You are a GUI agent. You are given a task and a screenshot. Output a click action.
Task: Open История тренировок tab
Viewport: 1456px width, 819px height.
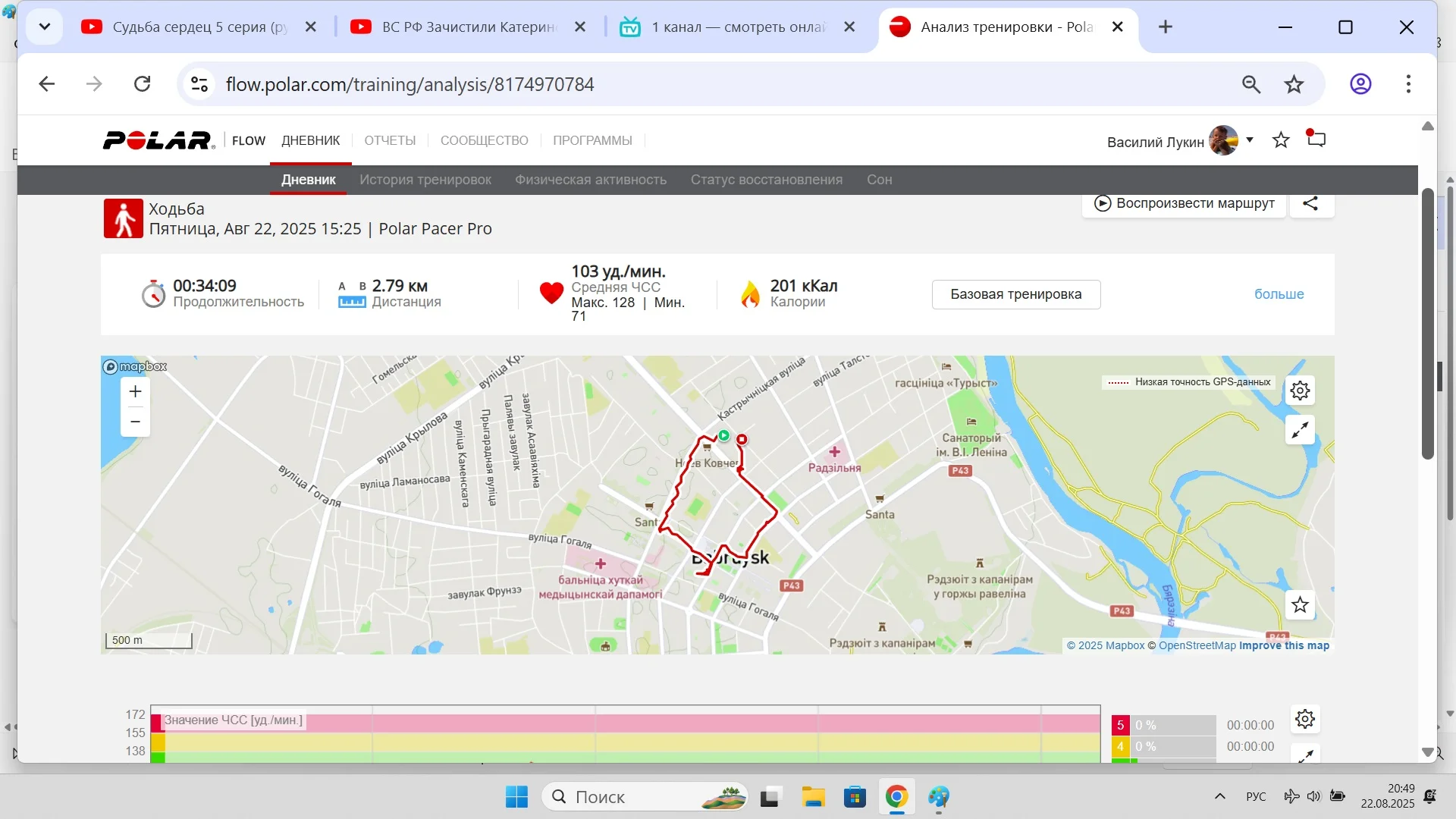click(425, 180)
